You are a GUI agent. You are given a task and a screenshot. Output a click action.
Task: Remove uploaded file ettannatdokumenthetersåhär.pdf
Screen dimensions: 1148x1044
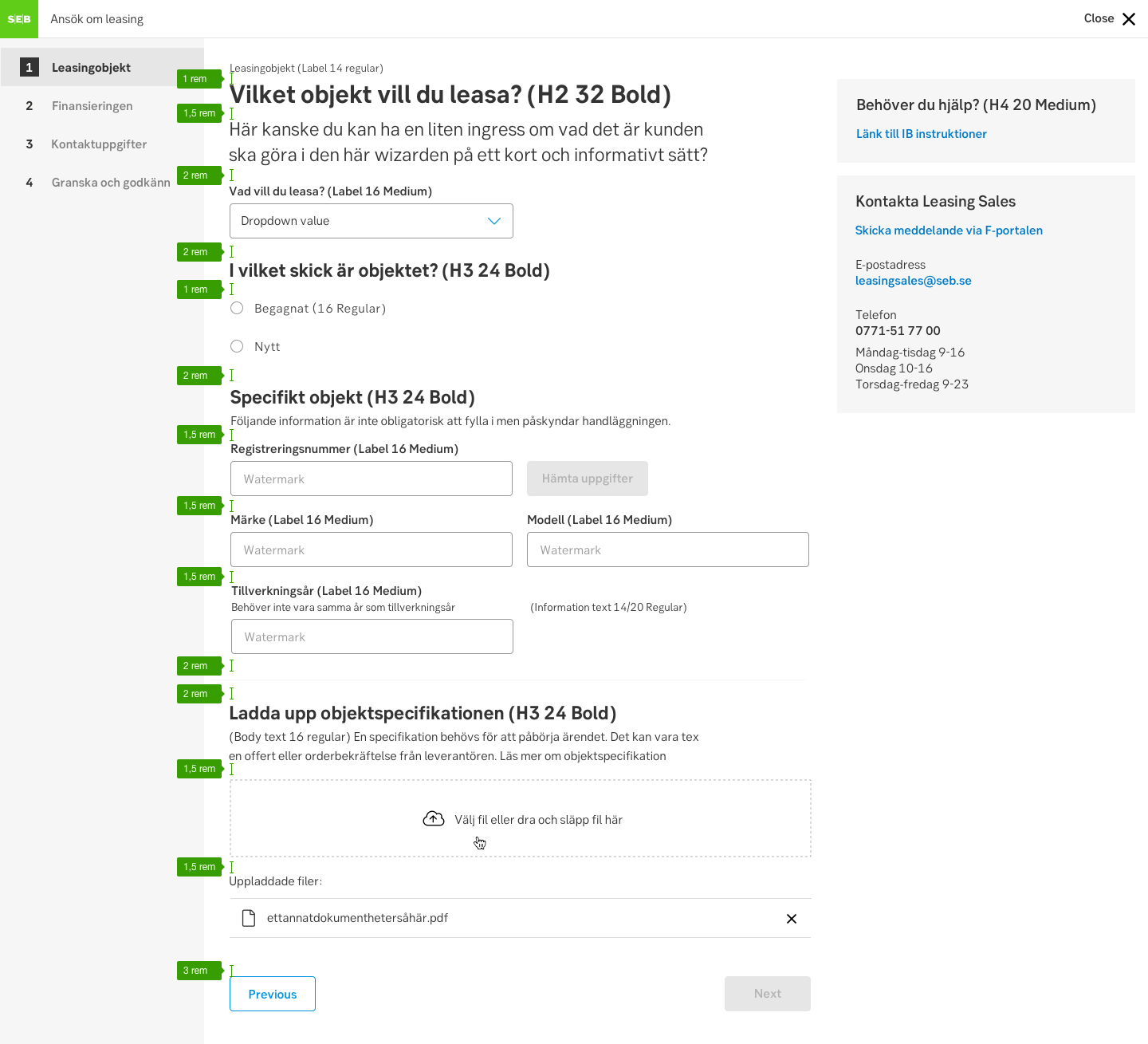click(792, 919)
